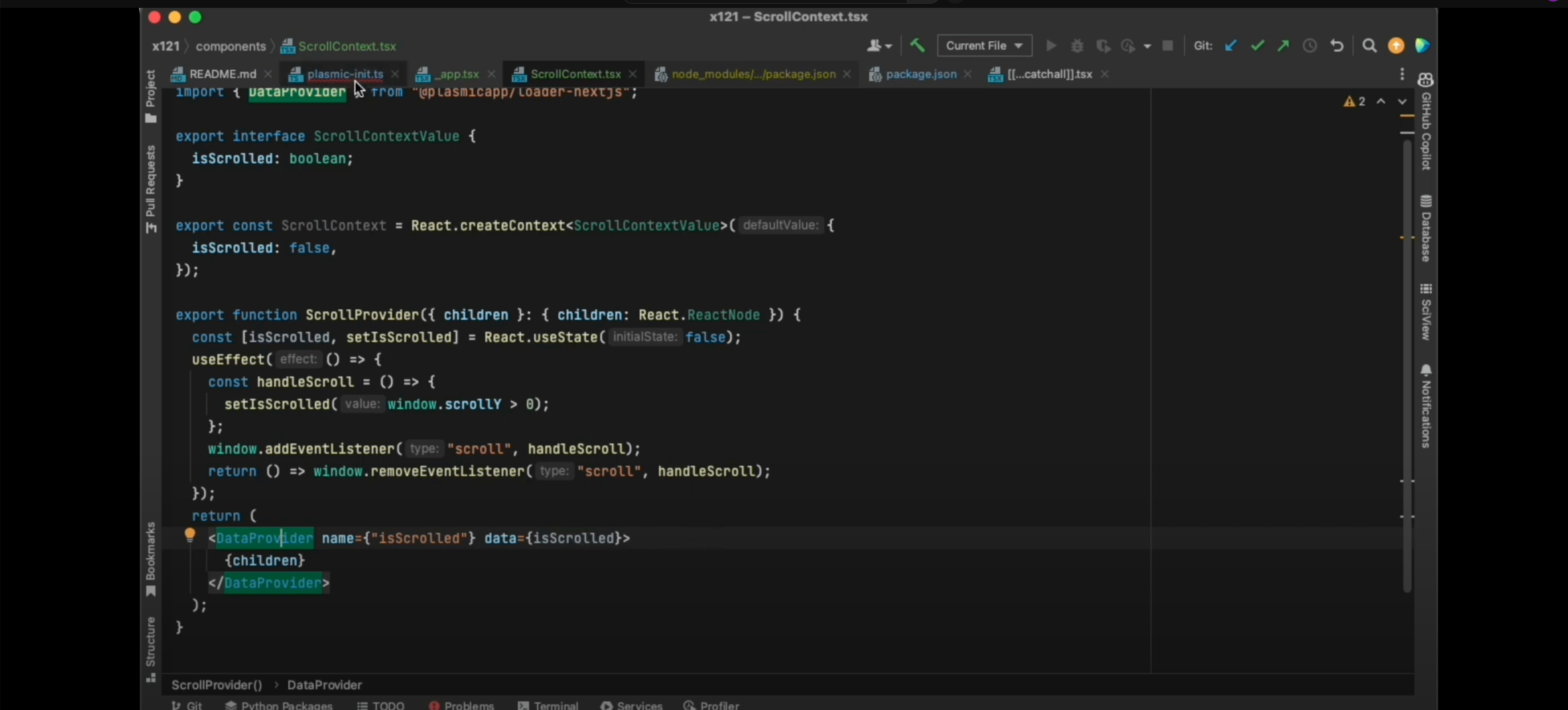
Task: Open the SciView side panel
Action: [1426, 312]
